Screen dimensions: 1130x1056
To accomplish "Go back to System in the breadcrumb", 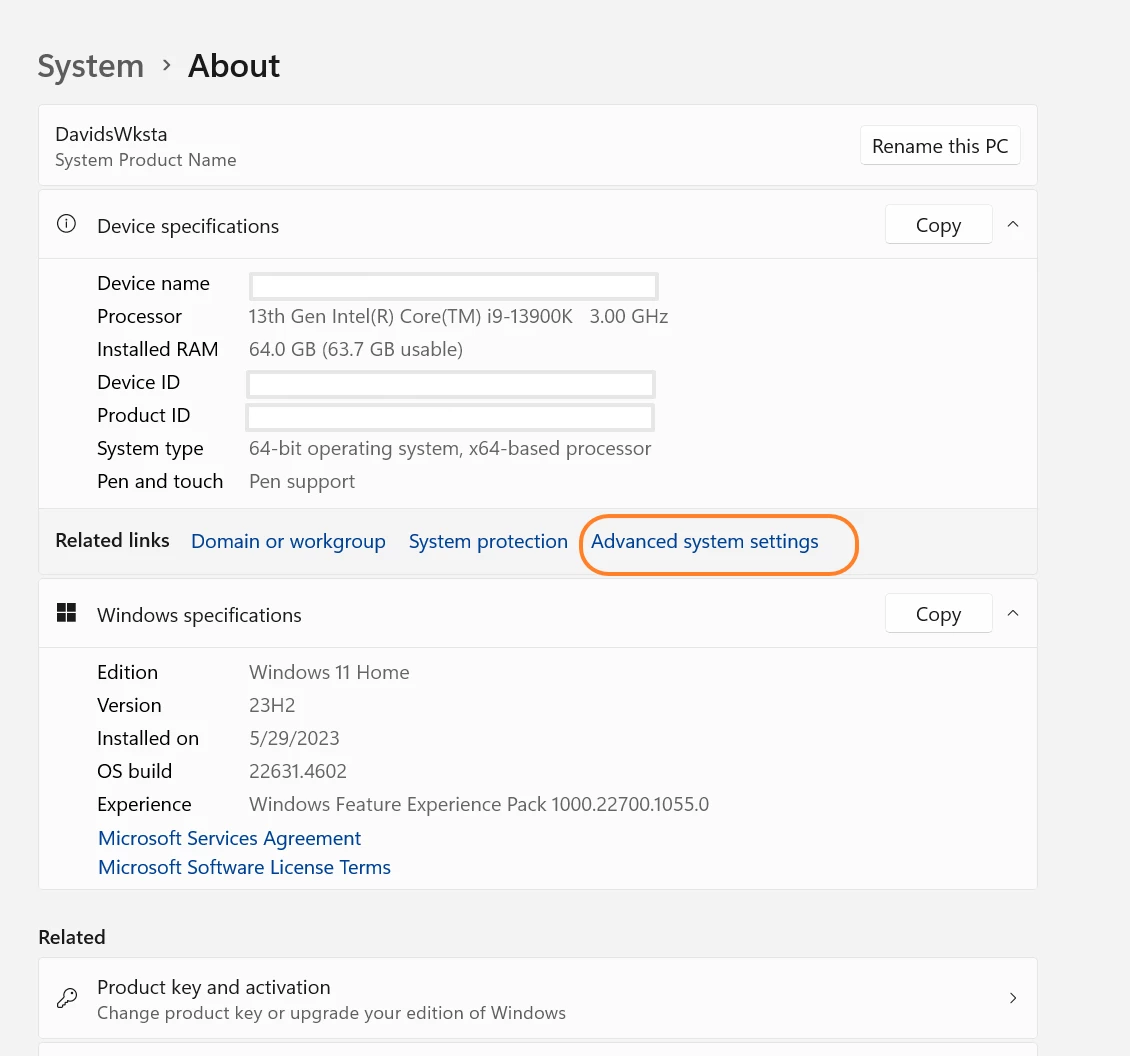I will click(x=91, y=66).
